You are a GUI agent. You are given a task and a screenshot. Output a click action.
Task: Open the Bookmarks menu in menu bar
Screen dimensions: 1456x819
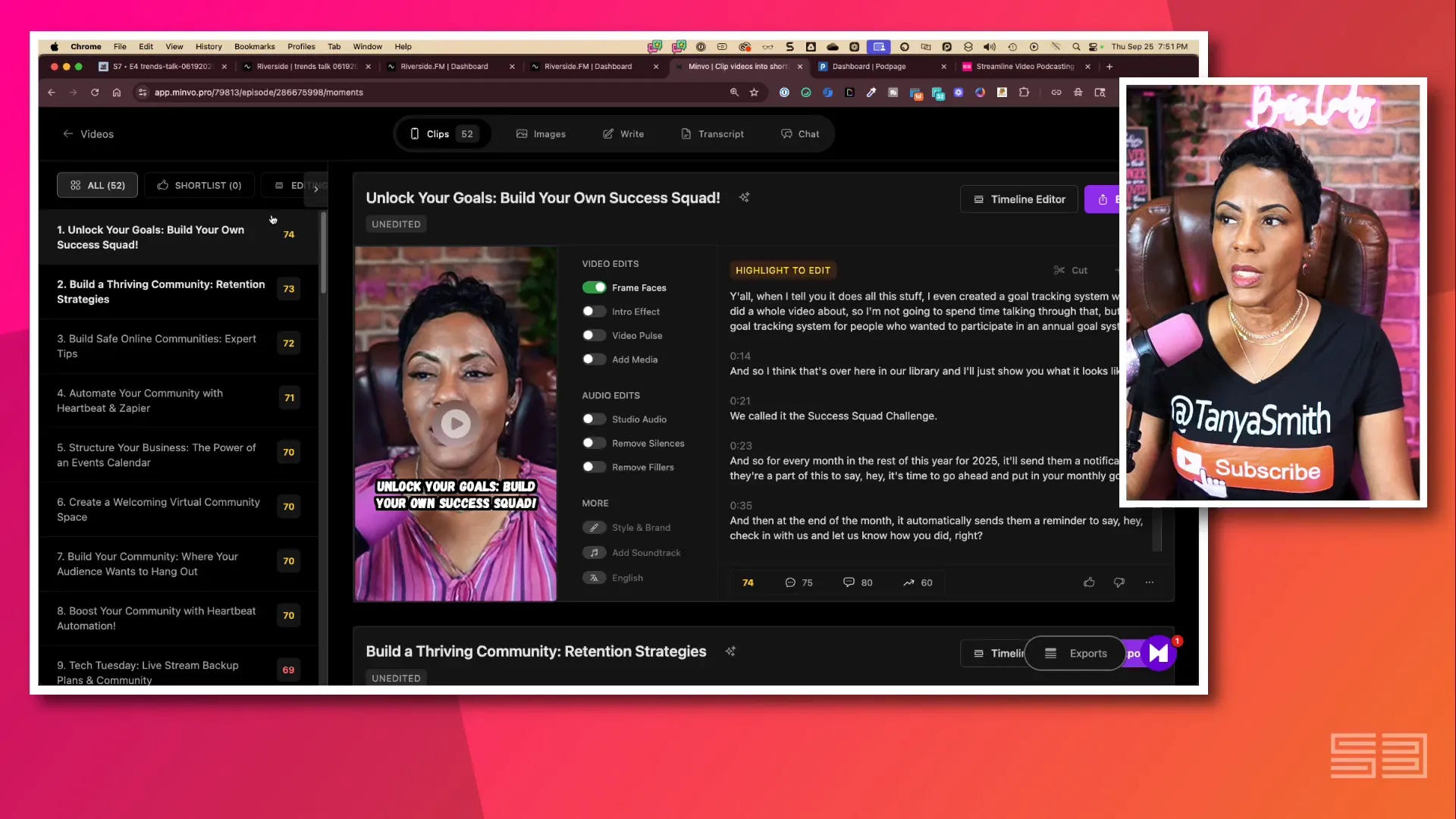(x=254, y=46)
